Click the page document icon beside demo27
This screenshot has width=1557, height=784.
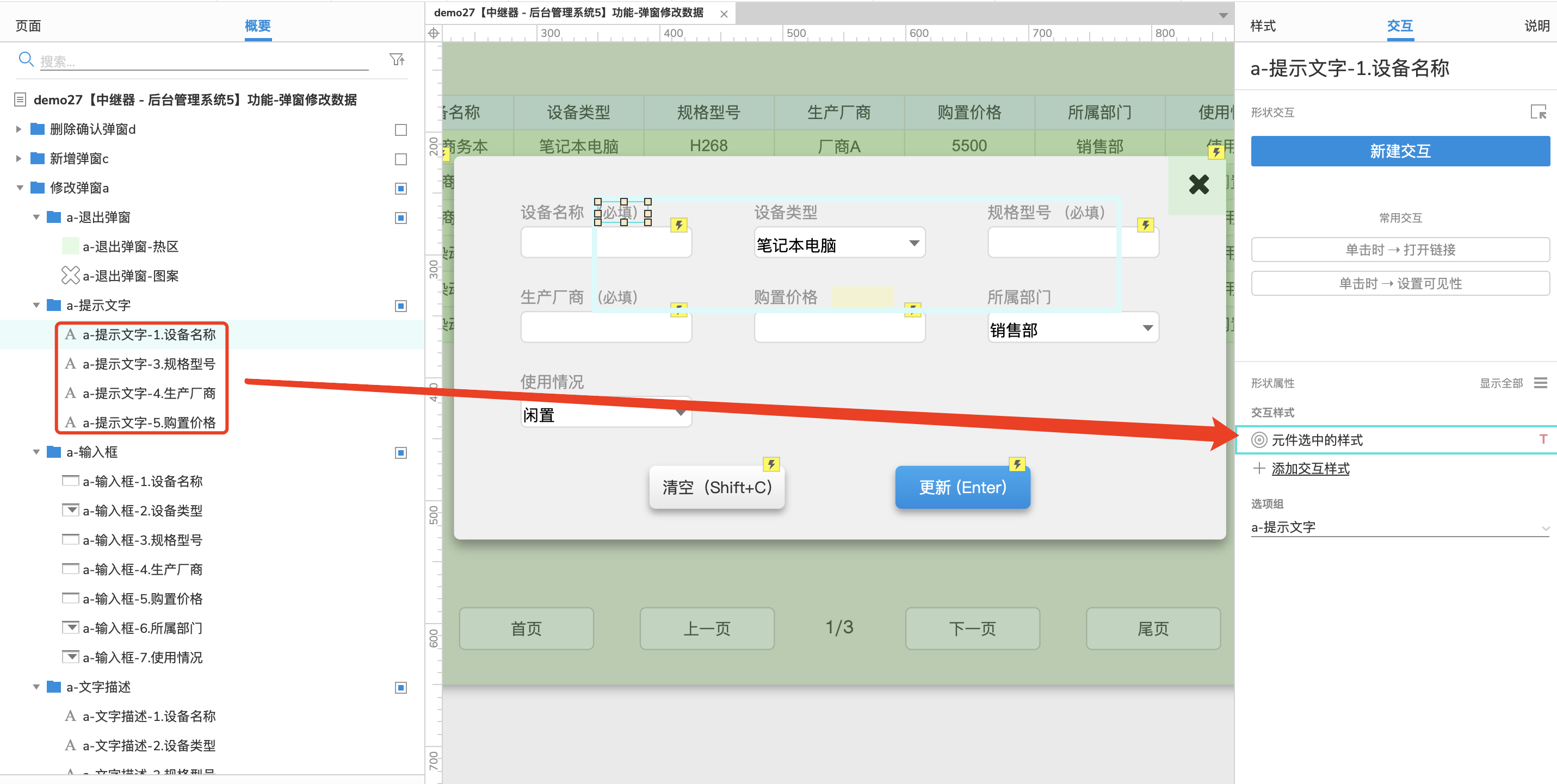(x=20, y=99)
